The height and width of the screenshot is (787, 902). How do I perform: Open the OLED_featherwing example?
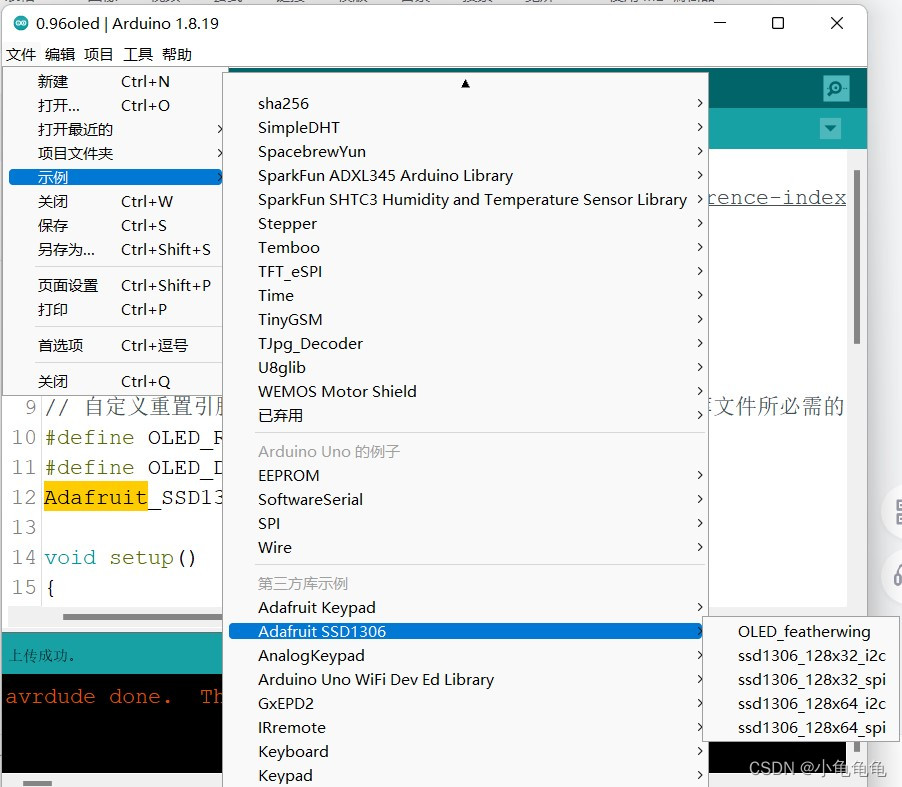point(804,632)
